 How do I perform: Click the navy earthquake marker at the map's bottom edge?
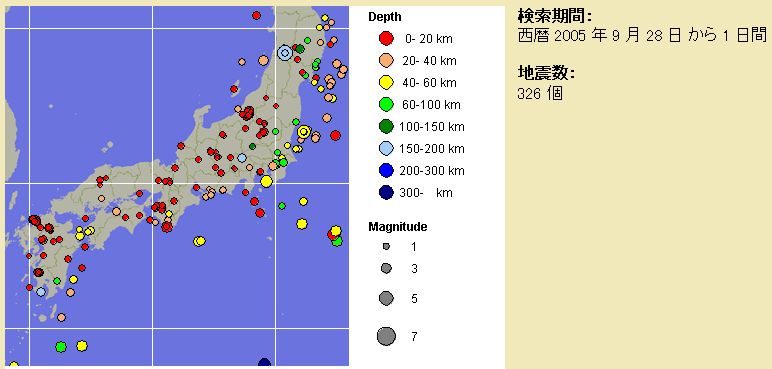tap(264, 363)
